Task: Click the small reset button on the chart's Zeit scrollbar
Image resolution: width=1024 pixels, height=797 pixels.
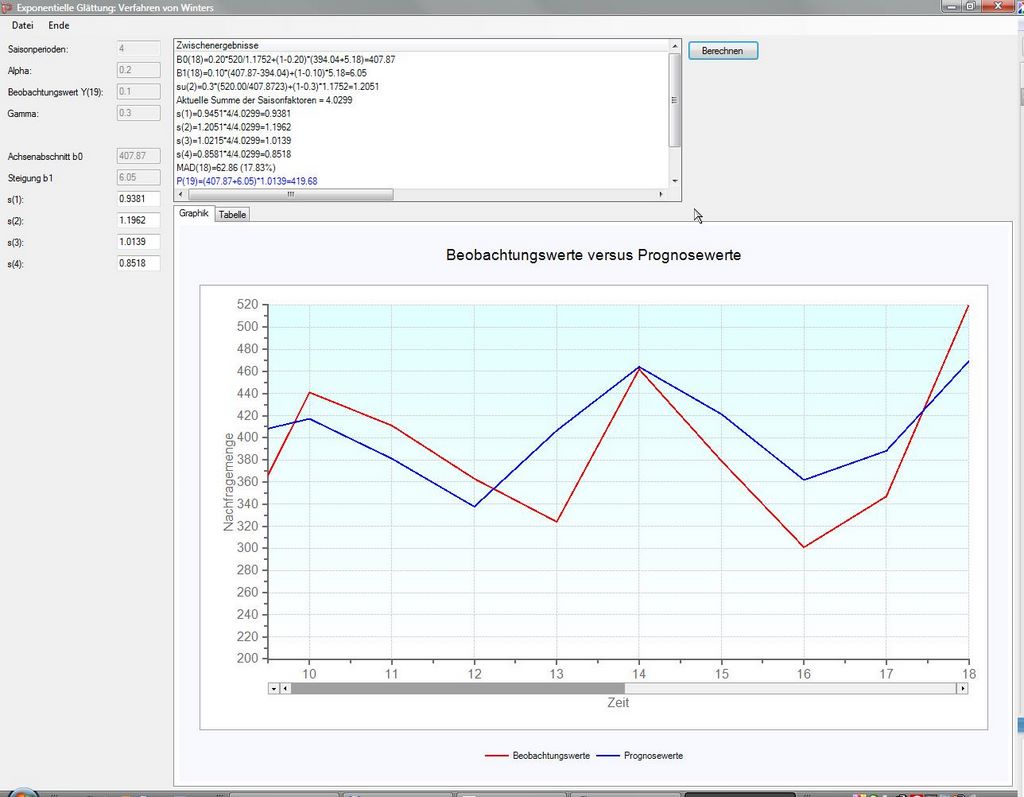Action: coord(273,688)
